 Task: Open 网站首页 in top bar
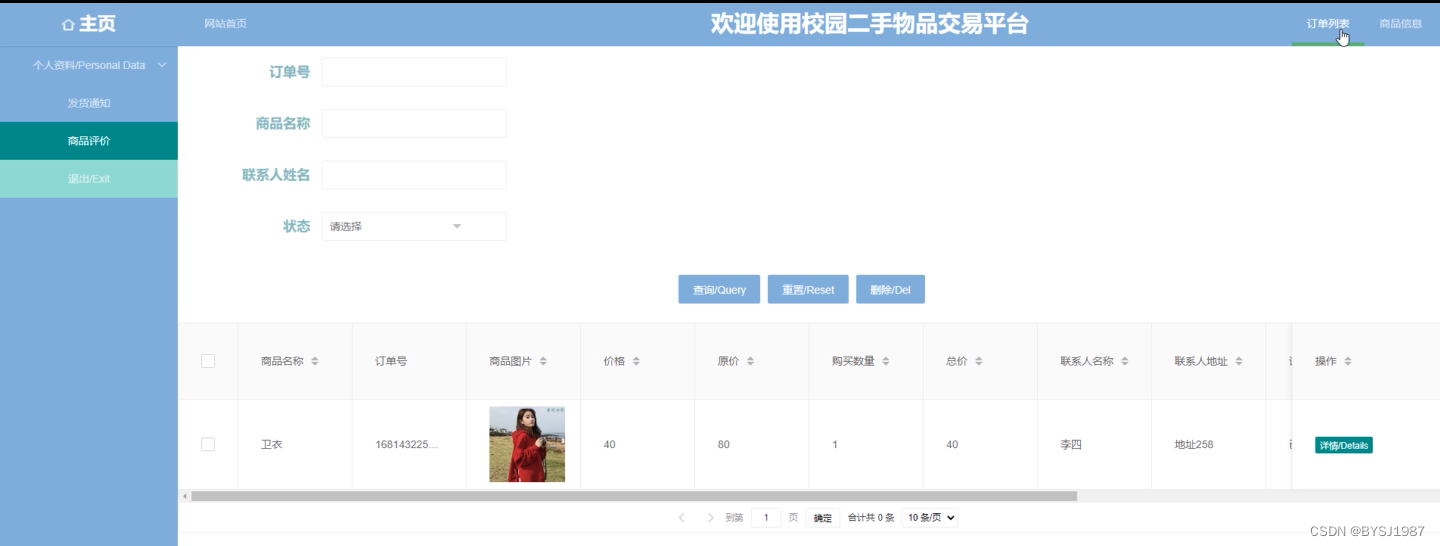pyautogui.click(x=225, y=24)
